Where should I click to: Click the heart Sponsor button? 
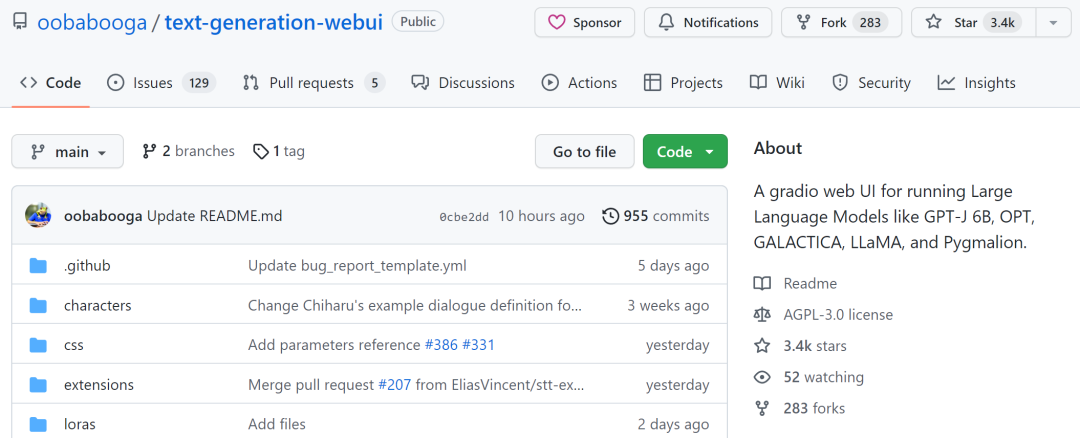583,22
